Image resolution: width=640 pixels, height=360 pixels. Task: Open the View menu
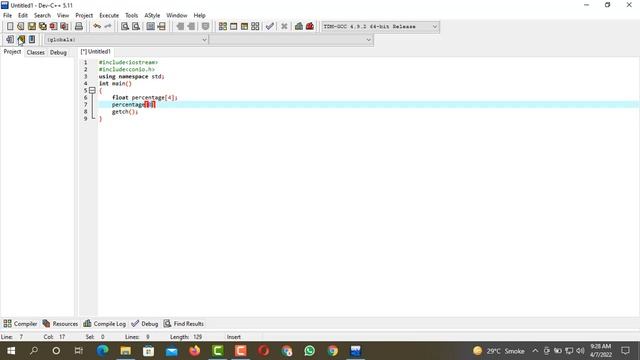coord(63,16)
